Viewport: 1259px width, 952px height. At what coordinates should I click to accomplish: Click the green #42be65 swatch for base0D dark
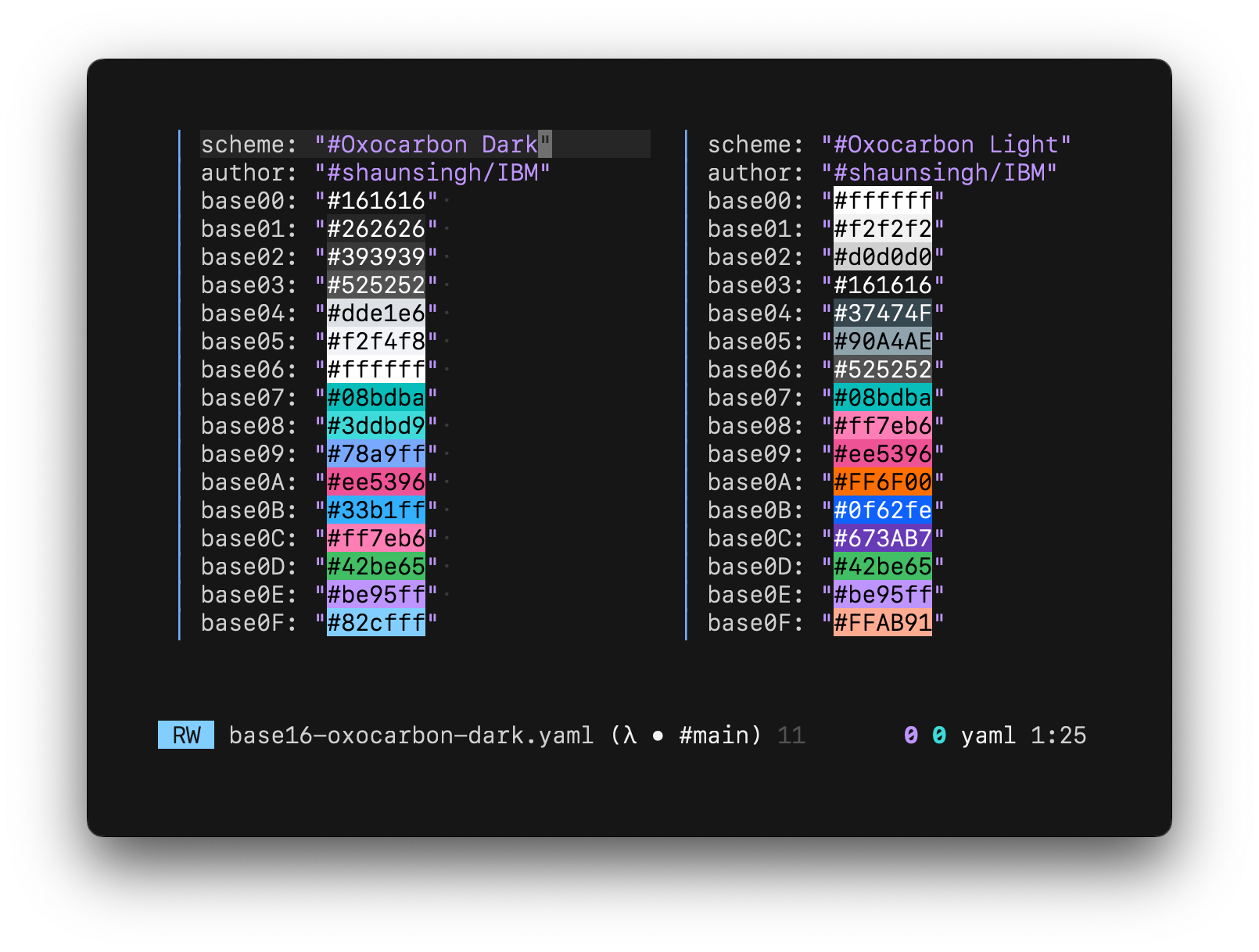(375, 567)
